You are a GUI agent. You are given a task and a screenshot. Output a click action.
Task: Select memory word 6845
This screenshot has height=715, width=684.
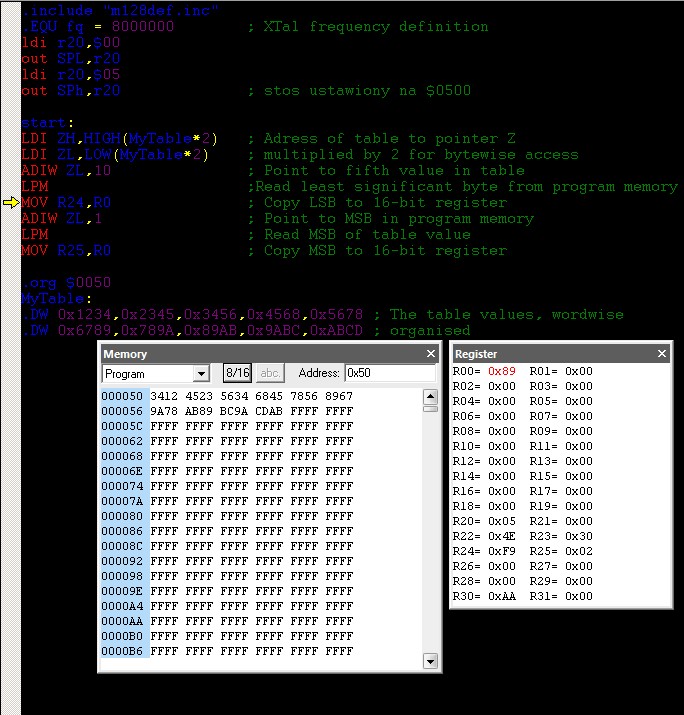pyautogui.click(x=269, y=396)
